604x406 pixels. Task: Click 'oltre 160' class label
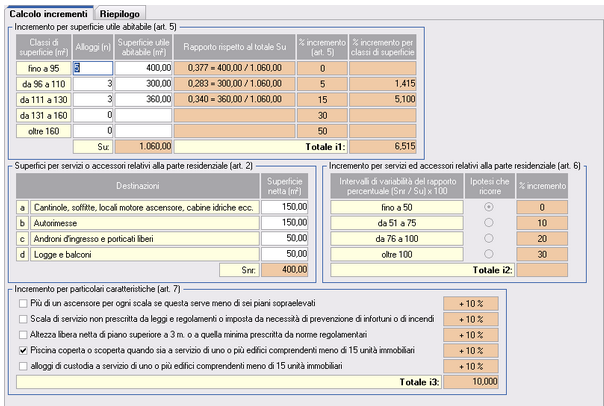coord(44,131)
